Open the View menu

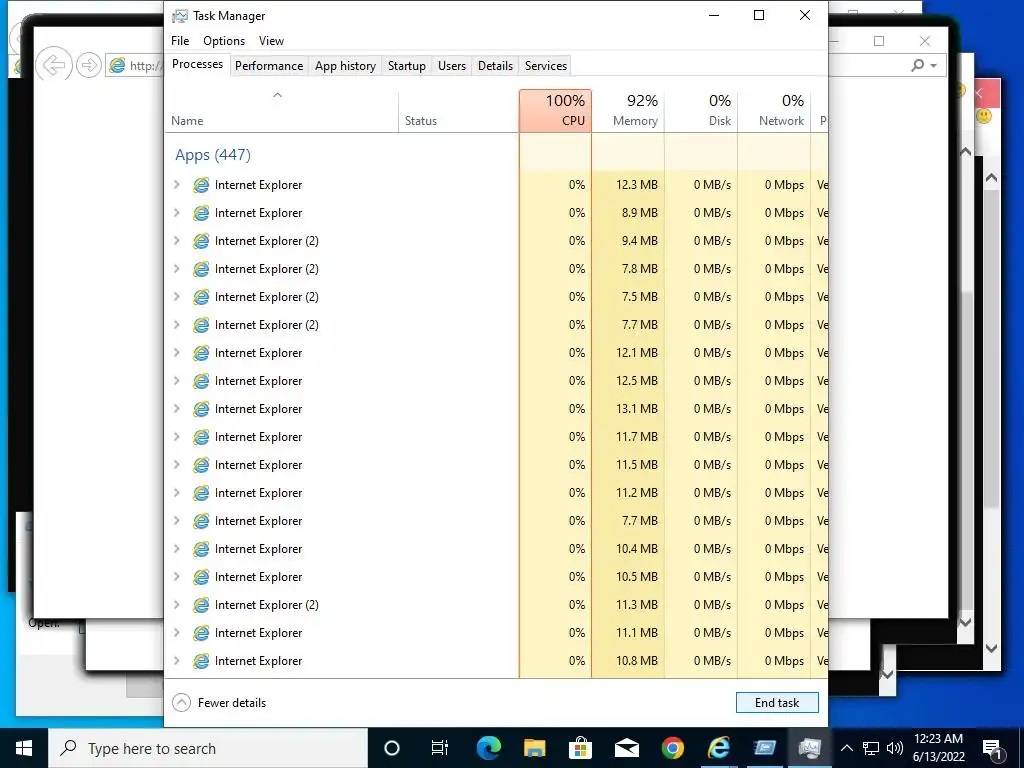(x=271, y=40)
